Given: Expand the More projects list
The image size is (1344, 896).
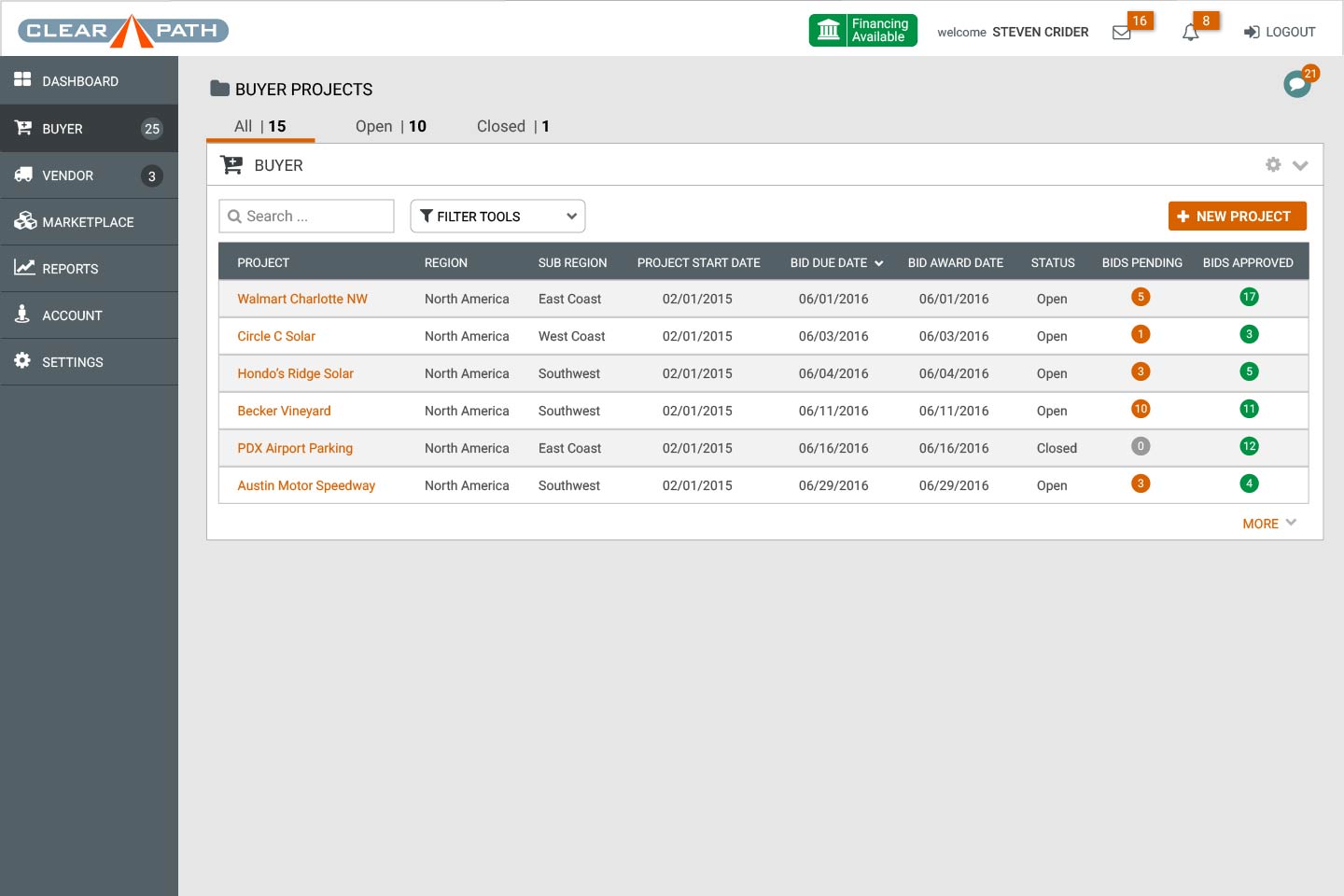Looking at the screenshot, I should pyautogui.click(x=1268, y=524).
